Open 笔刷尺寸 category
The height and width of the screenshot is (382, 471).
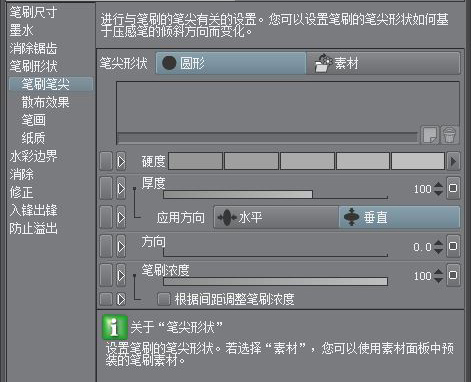[x=33, y=12]
